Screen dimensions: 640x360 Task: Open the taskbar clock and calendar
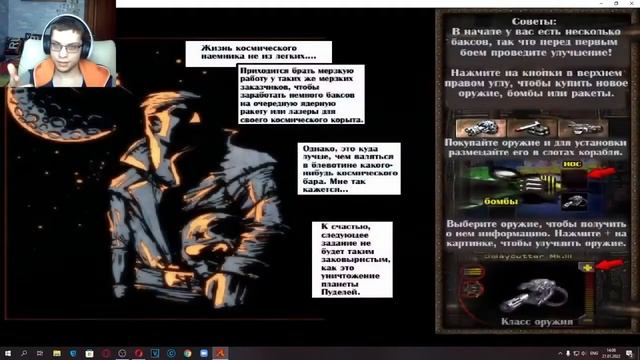(x=611, y=353)
